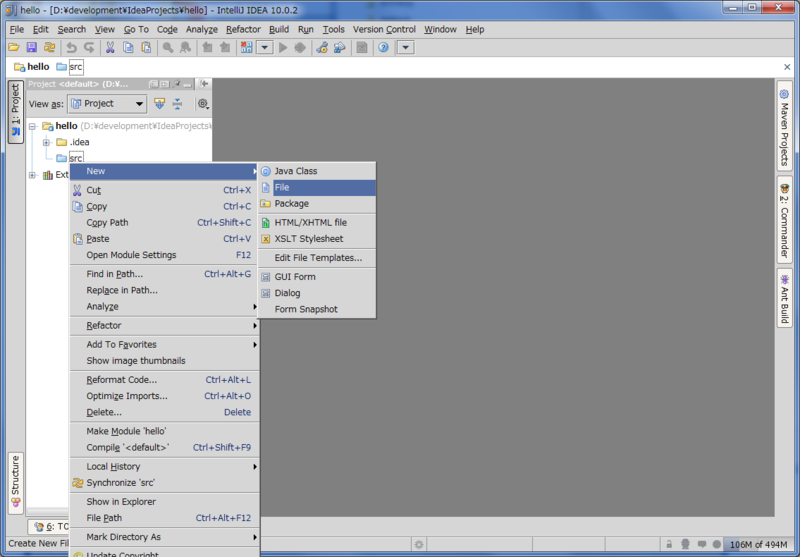Expand the Local History submenu
800x557 pixels.
point(164,466)
